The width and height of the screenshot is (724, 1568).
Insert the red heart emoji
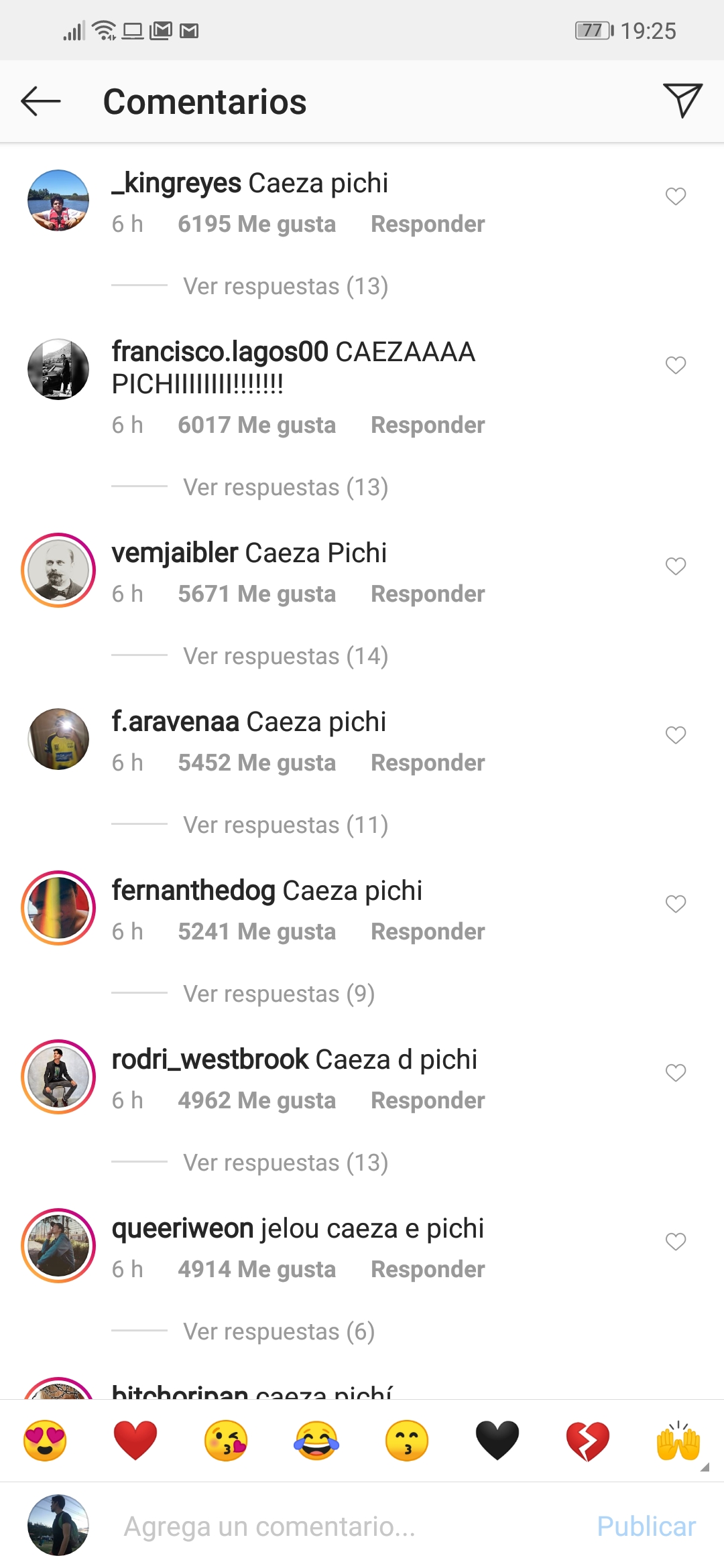(135, 1440)
